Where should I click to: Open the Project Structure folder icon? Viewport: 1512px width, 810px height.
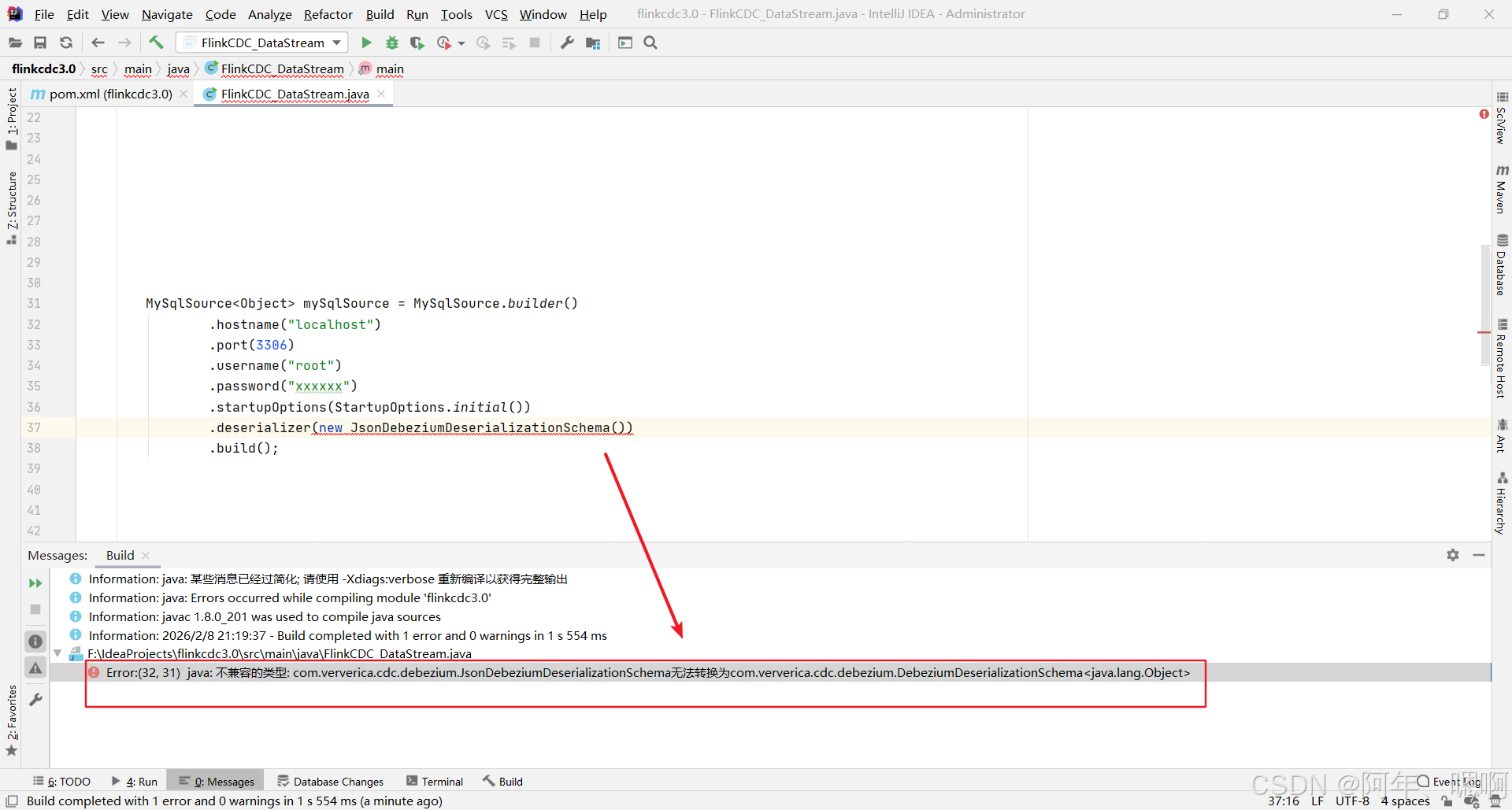(x=593, y=43)
